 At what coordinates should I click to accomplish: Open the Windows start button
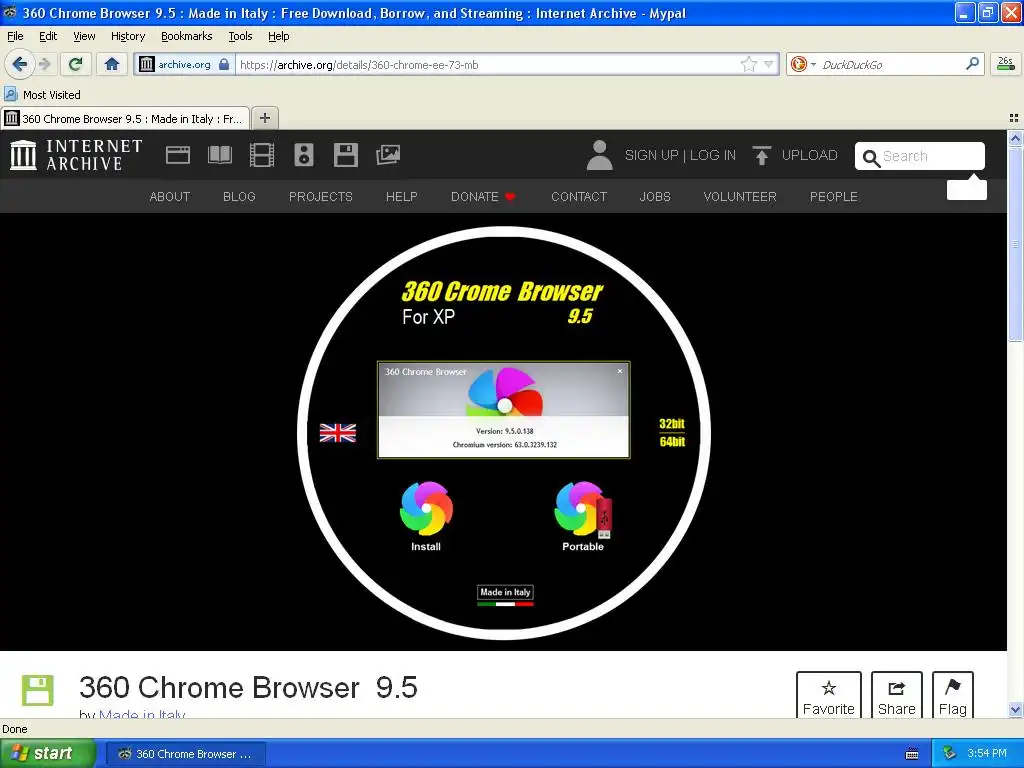coord(48,753)
